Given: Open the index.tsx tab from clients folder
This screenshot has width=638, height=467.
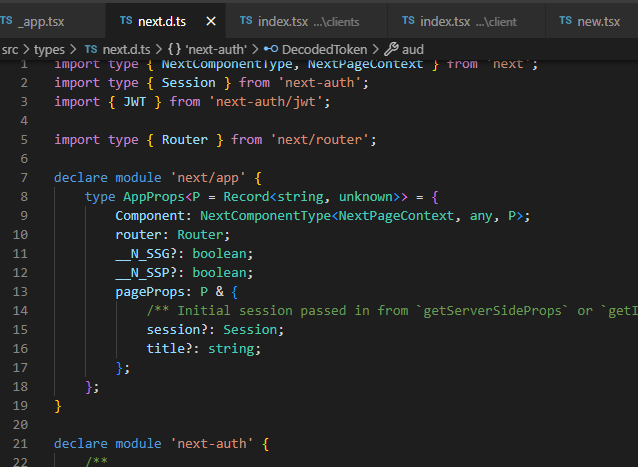Looking at the screenshot, I should (306, 21).
